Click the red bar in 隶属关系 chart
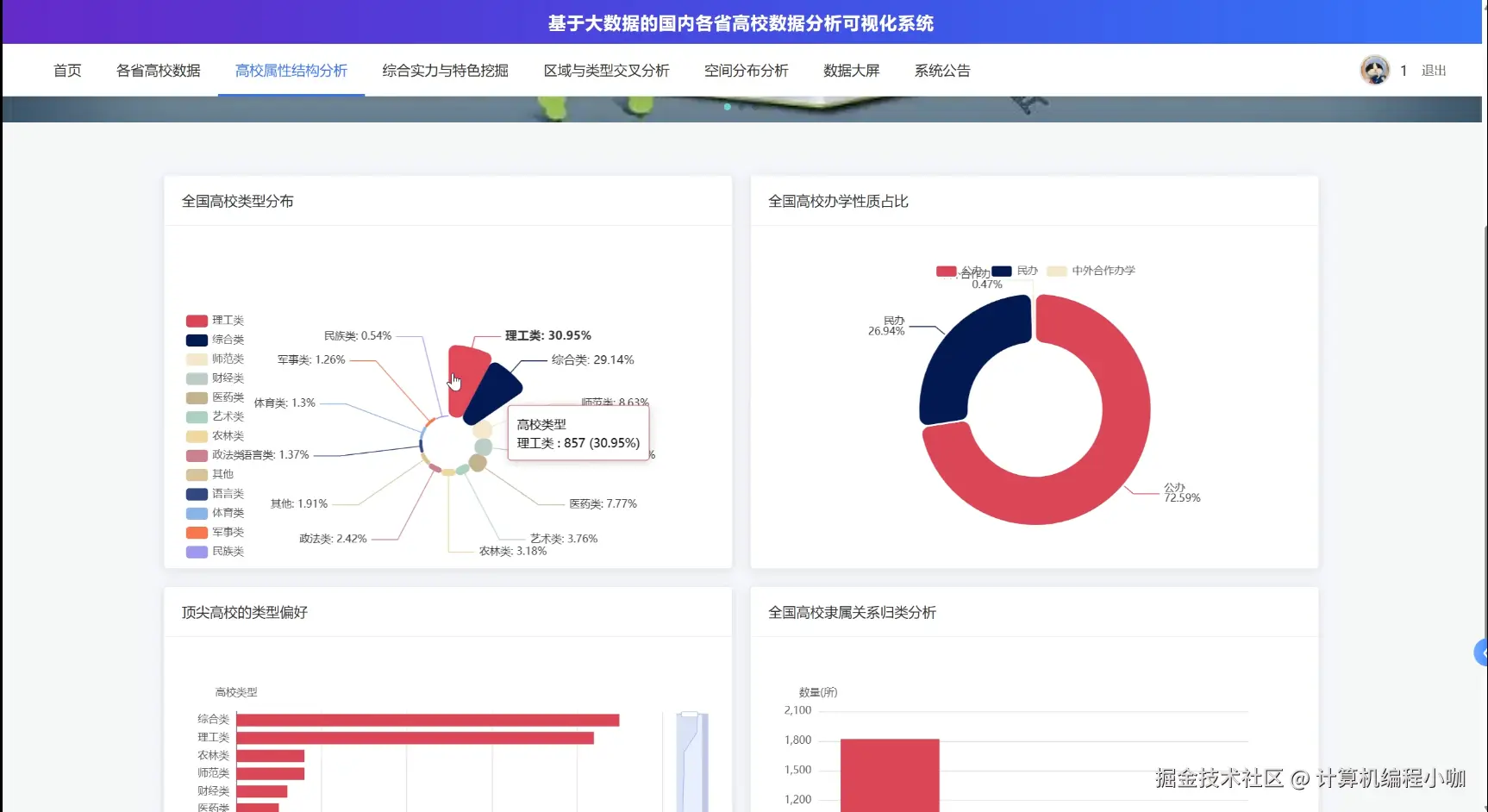Viewport: 1488px width, 812px height. pyautogui.click(x=888, y=773)
